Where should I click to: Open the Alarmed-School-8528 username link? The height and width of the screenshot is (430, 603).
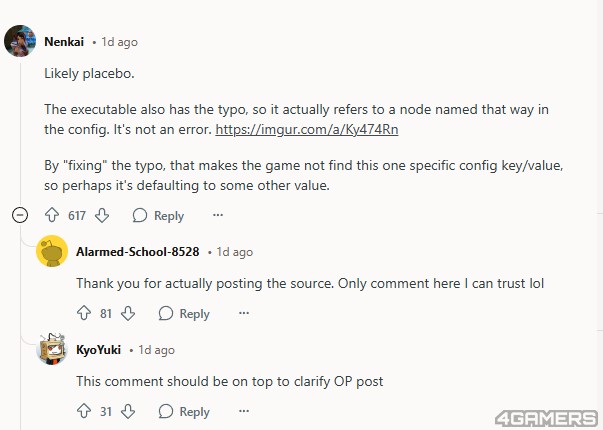[138, 252]
